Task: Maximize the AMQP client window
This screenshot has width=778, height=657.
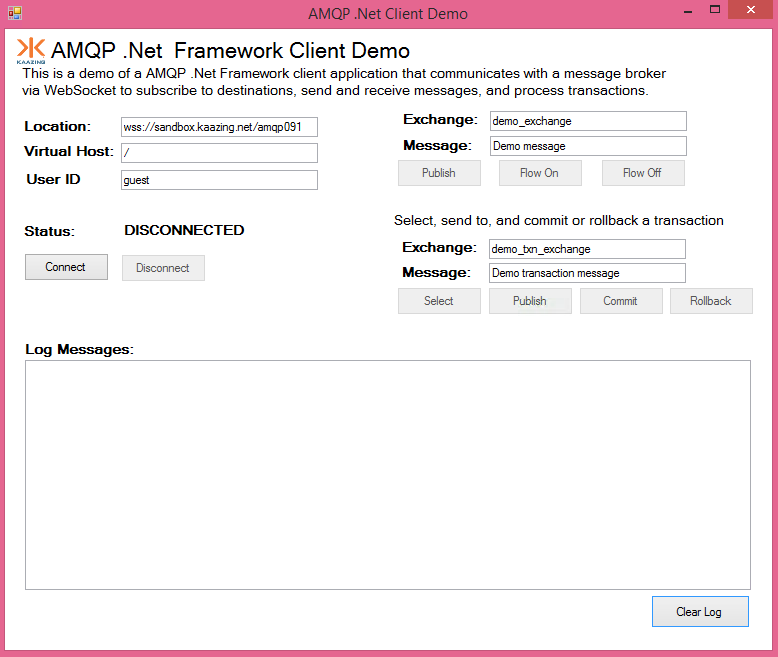Action: [x=715, y=10]
